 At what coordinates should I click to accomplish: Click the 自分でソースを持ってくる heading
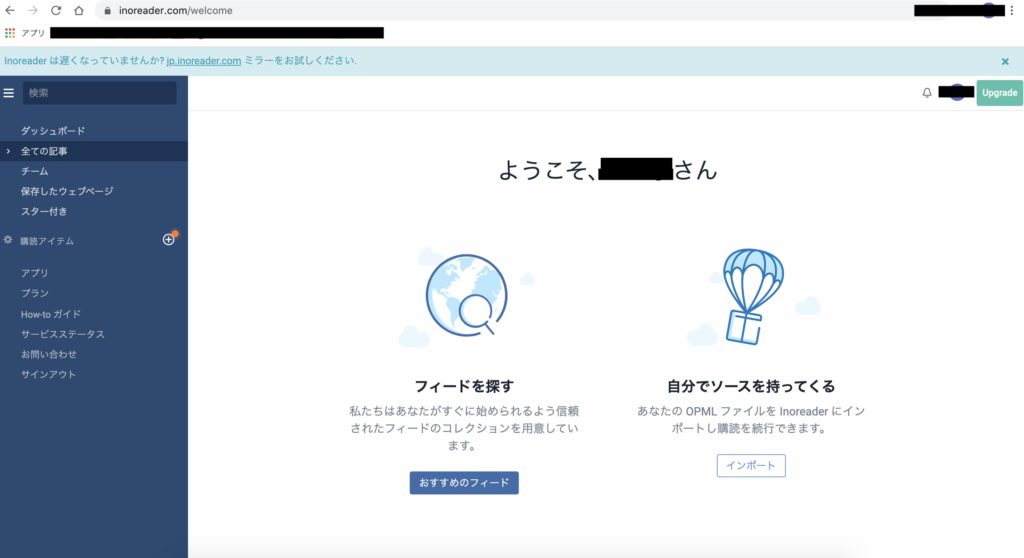pyautogui.click(x=751, y=386)
